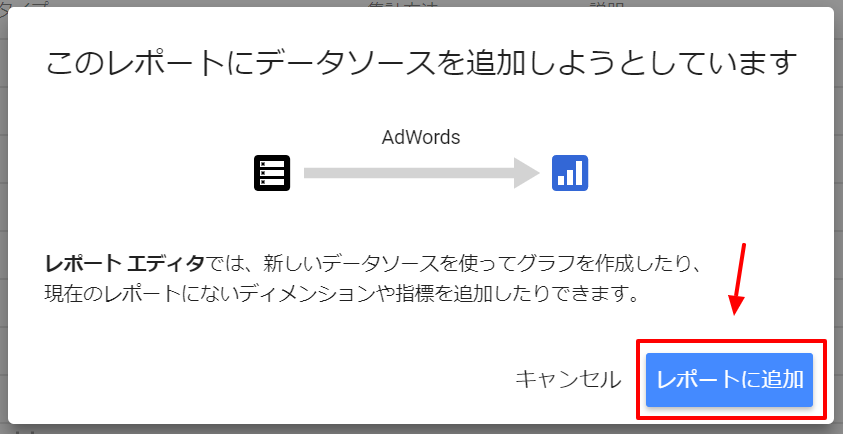The width and height of the screenshot is (843, 434).
Task: Click the bold レポート エディタ text
Action: [x=125, y=264]
